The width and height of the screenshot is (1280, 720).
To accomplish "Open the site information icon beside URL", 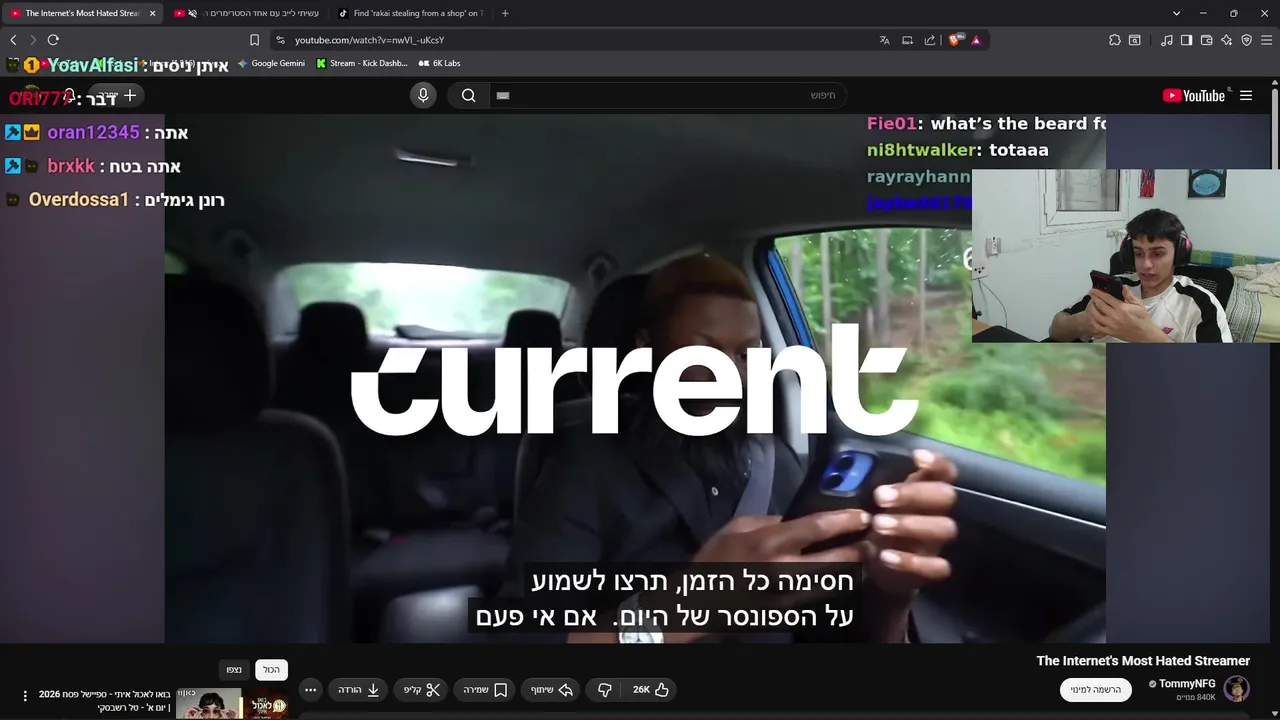I will (x=280, y=40).
